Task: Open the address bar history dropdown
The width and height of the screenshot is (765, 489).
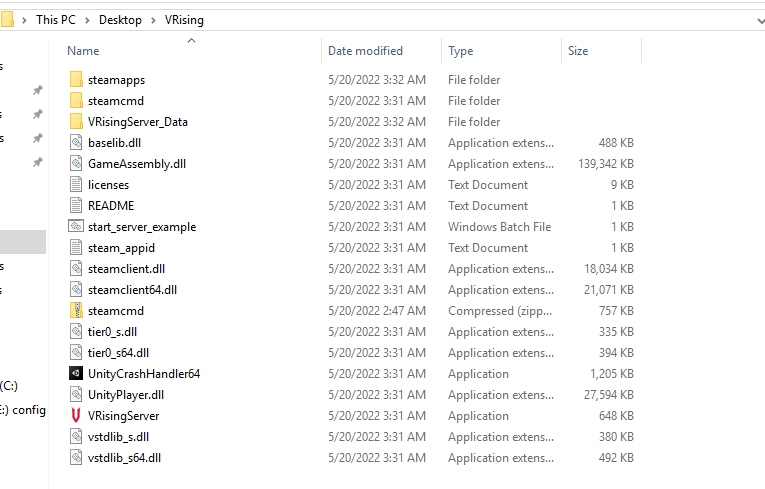Action: click(x=761, y=20)
